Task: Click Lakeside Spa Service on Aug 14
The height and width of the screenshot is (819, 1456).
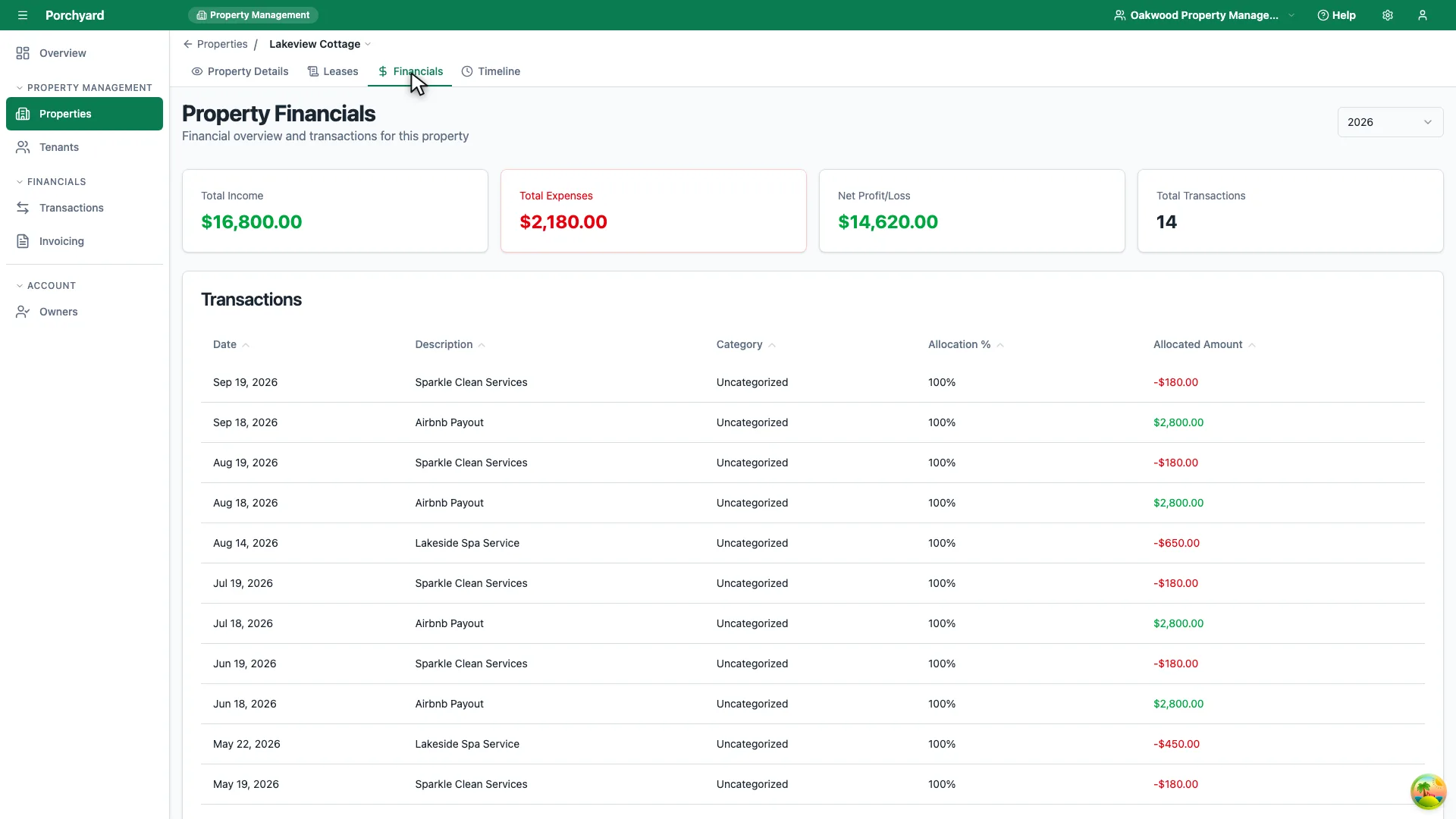Action: tap(467, 543)
